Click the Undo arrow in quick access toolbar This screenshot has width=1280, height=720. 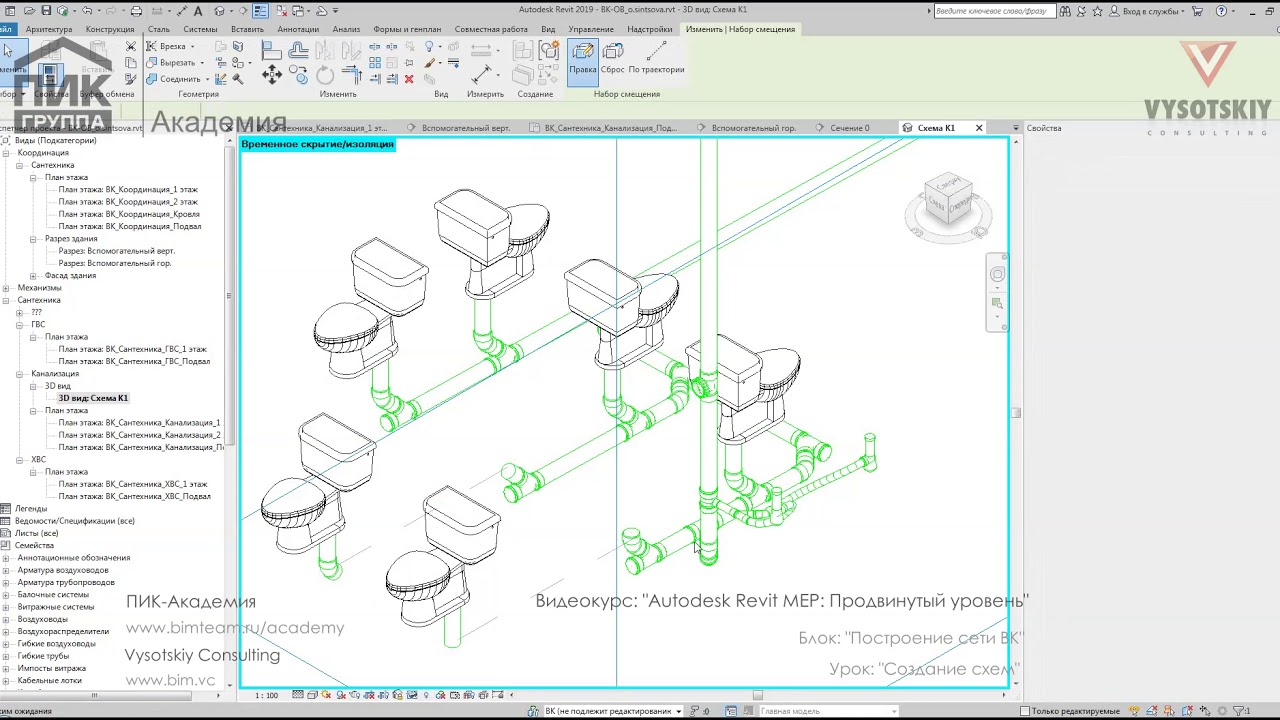coord(88,11)
